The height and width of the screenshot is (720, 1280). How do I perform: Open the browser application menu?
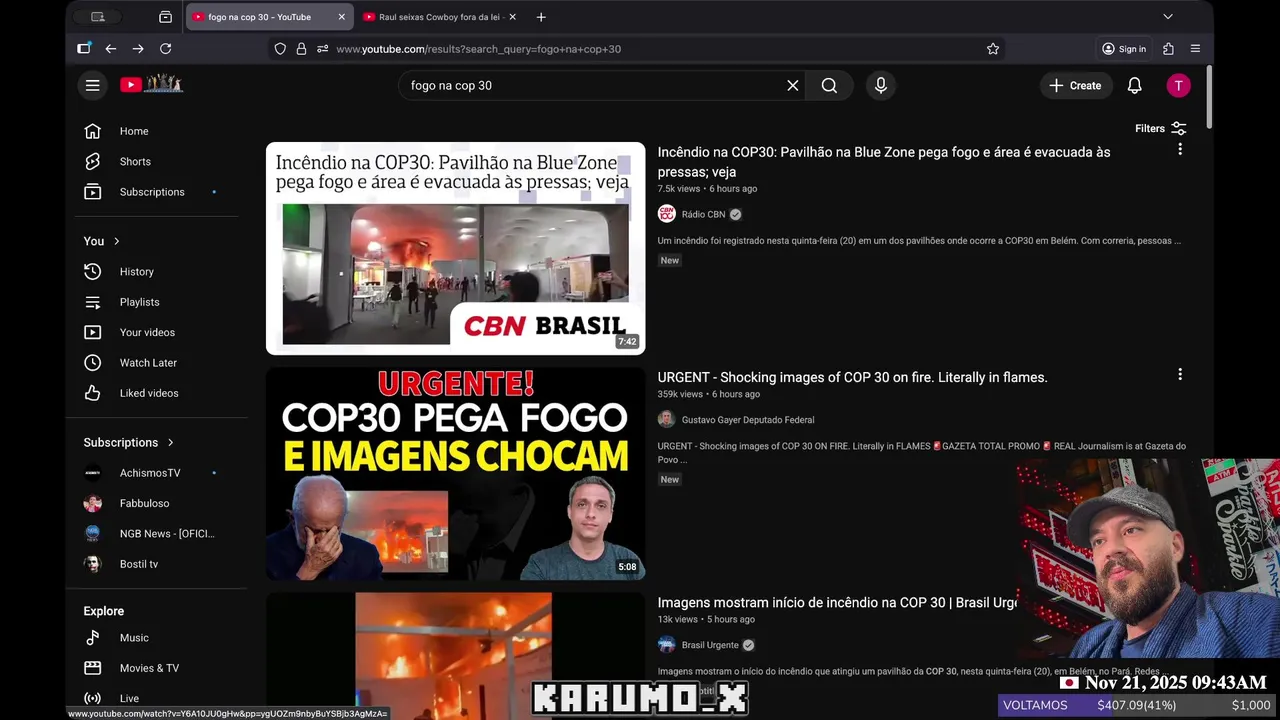pos(1195,49)
